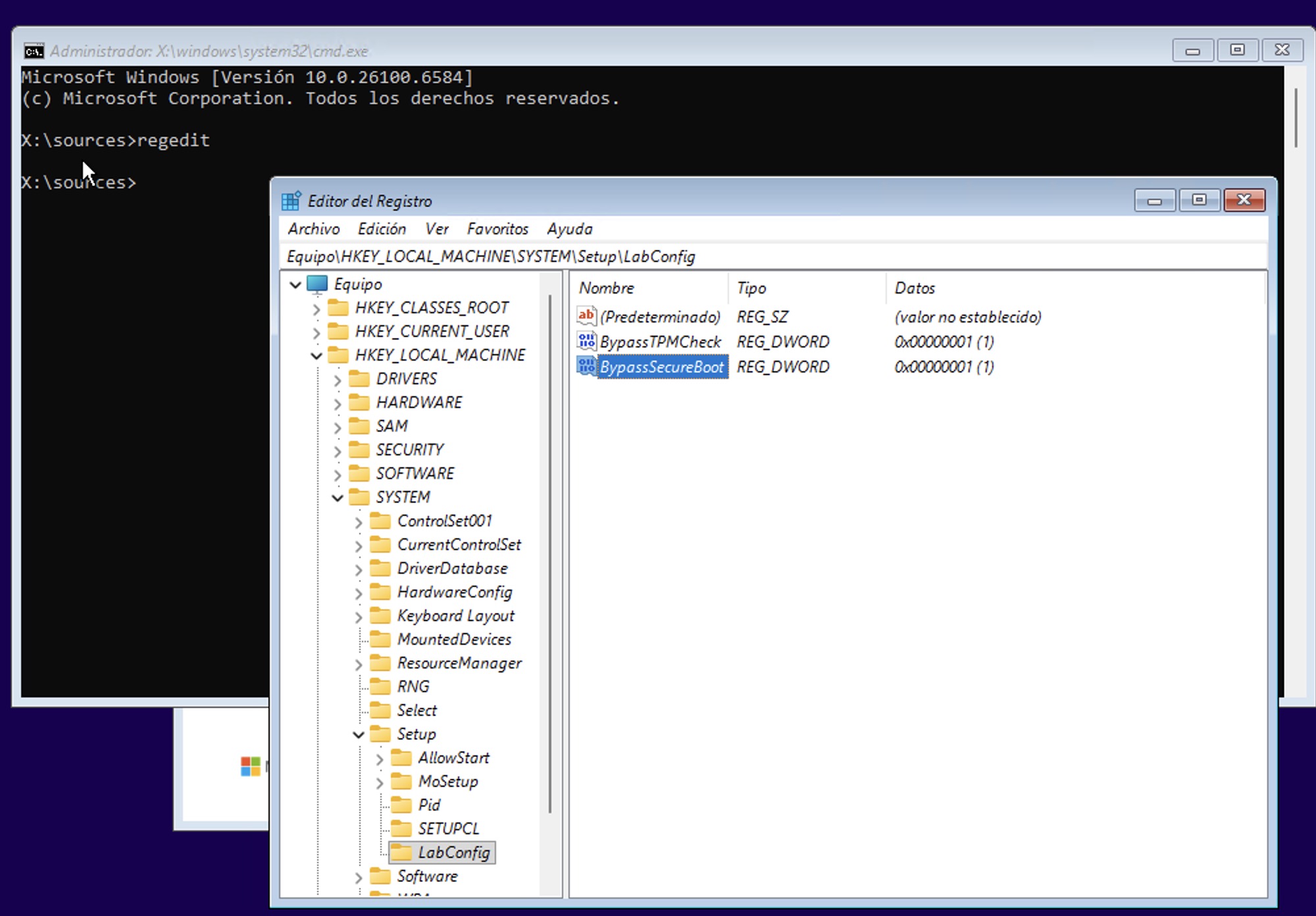Open the Favoritos menu

pos(497,229)
